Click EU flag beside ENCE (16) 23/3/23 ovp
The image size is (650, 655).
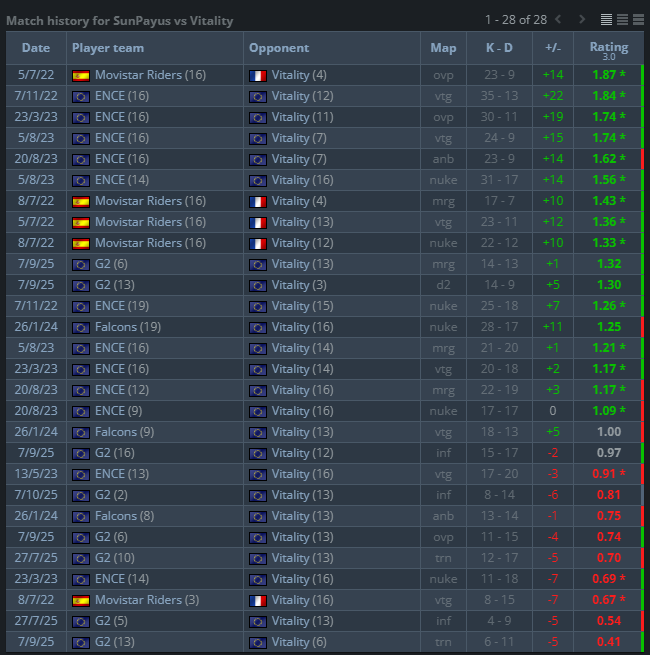(x=81, y=118)
